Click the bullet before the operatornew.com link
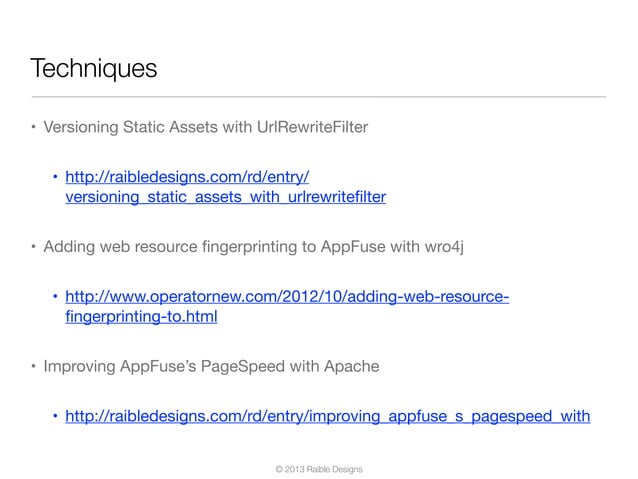638x479 pixels. pos(56,298)
